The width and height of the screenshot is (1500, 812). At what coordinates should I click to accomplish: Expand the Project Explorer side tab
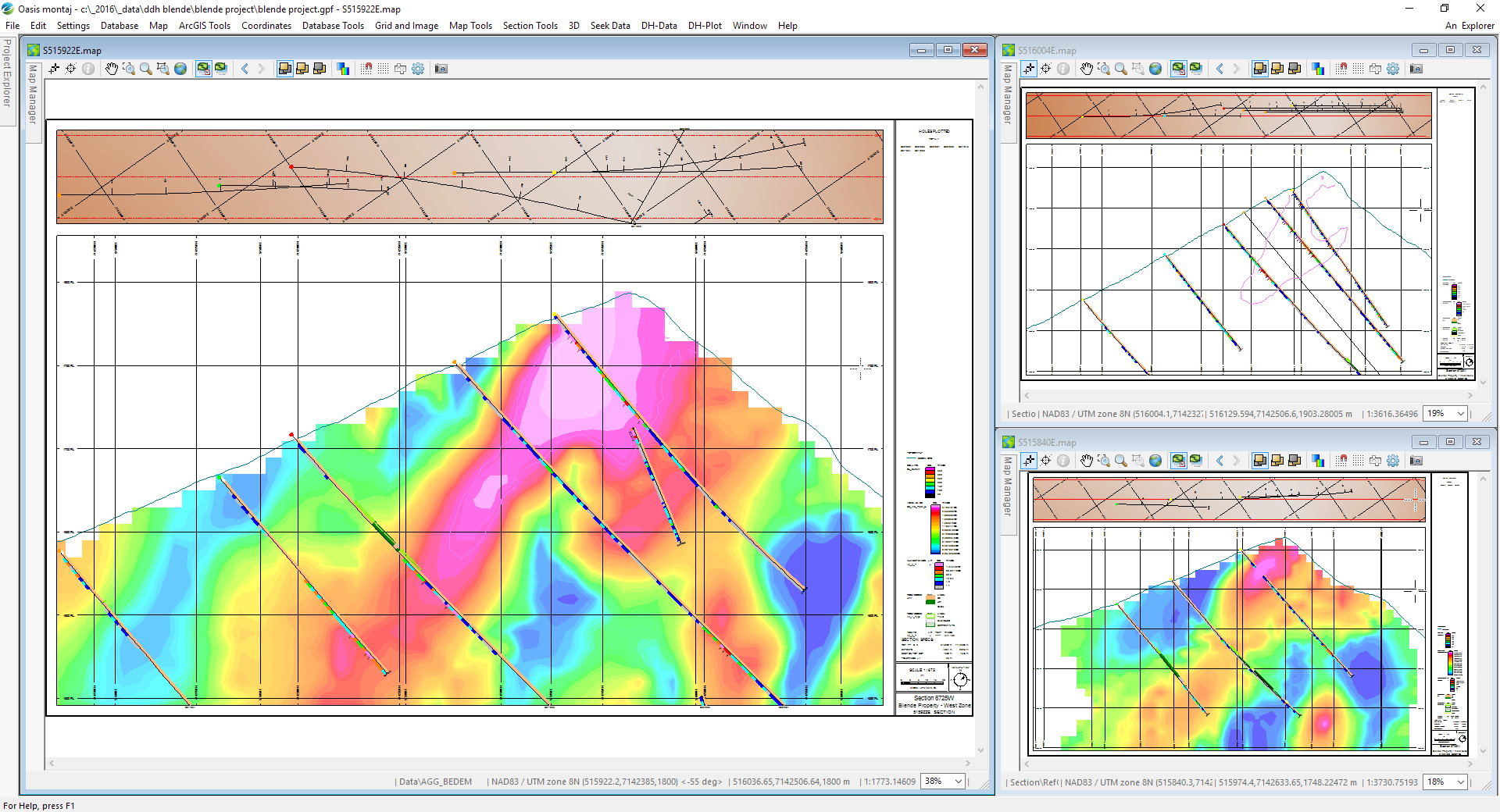coord(7,73)
